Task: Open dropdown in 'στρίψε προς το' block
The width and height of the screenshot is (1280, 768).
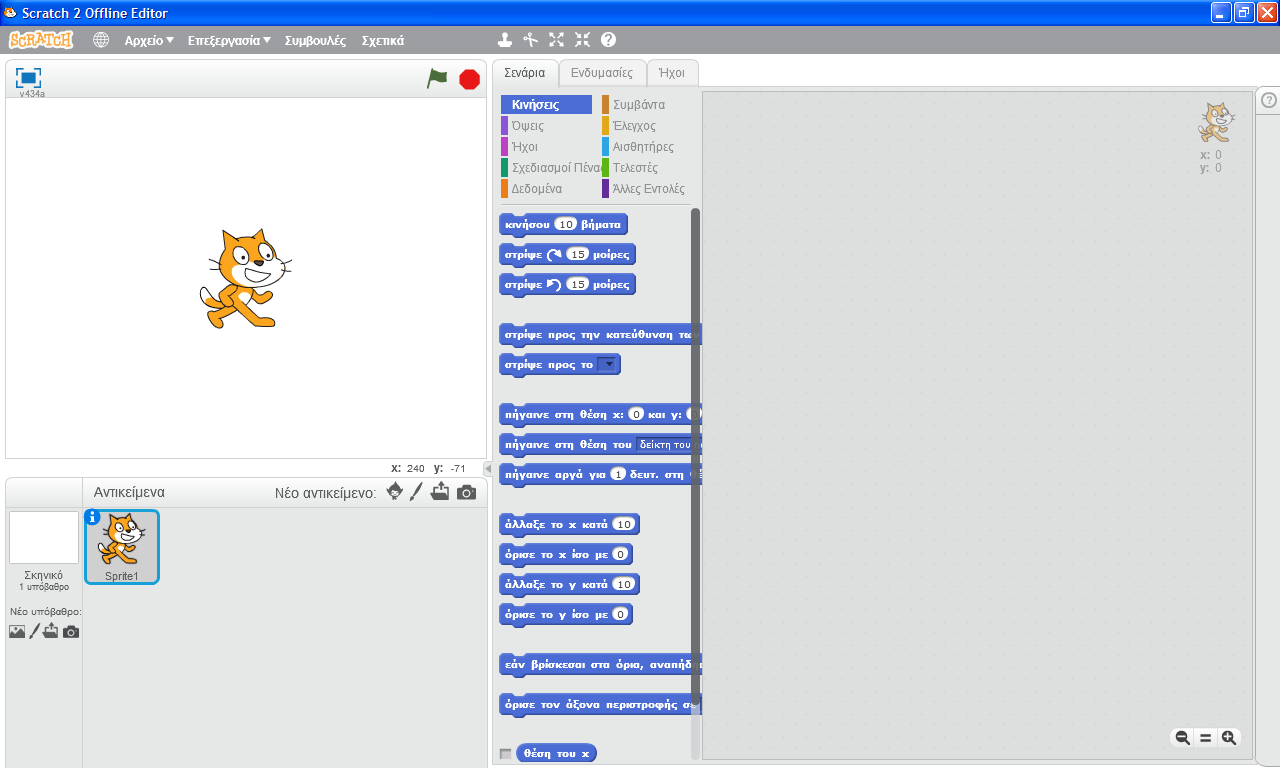Action: 607,364
